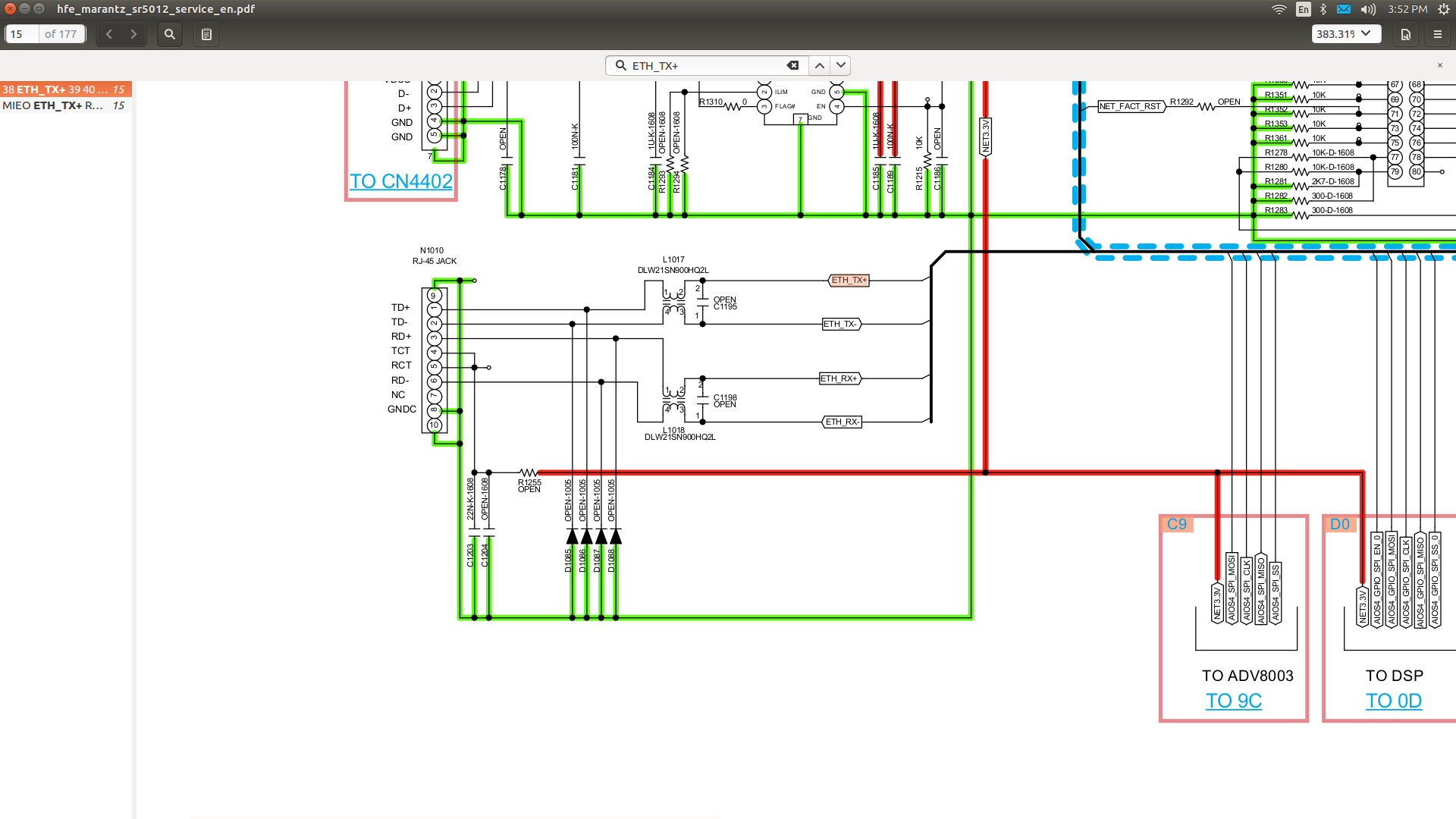Expand the zoom level dropdown
Screen dimensions: 1456x819
coord(1366,34)
